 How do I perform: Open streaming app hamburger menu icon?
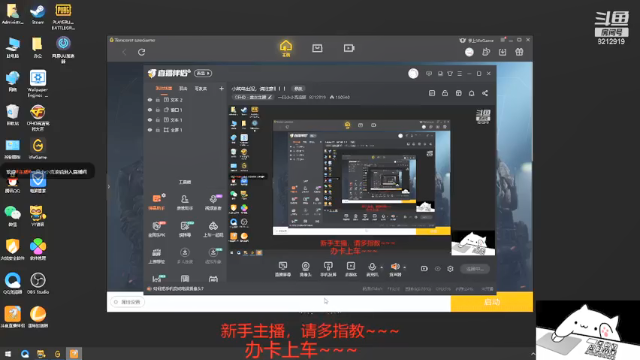(460, 73)
